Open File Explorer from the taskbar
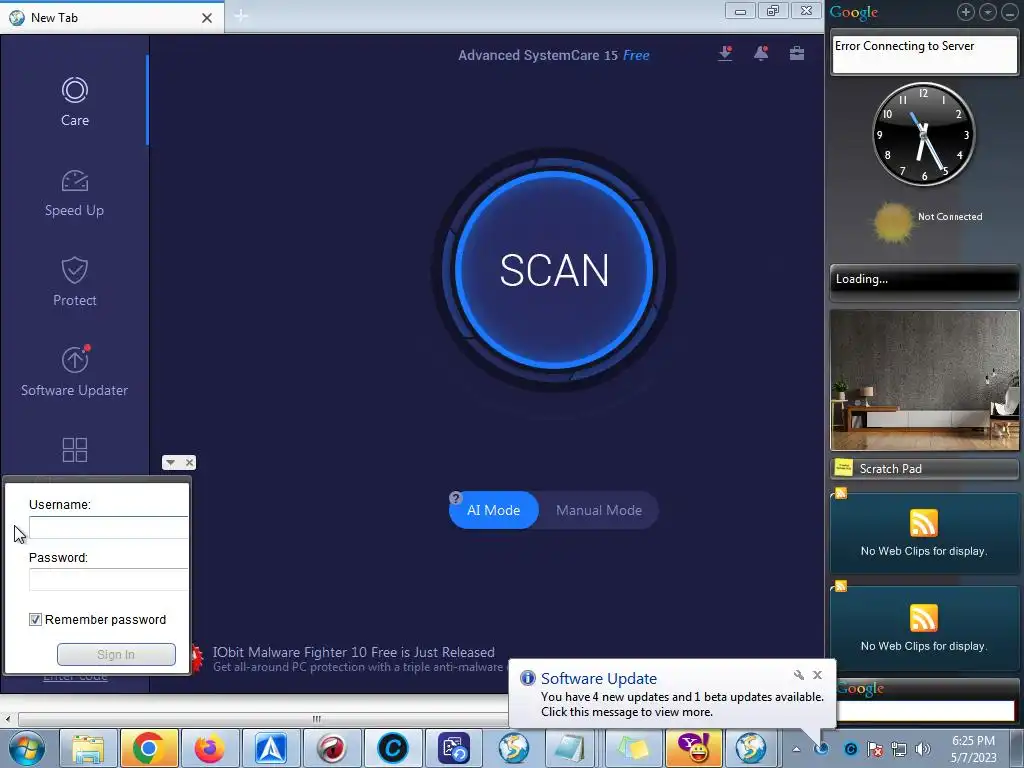Image resolution: width=1024 pixels, height=768 pixels. (x=88, y=748)
